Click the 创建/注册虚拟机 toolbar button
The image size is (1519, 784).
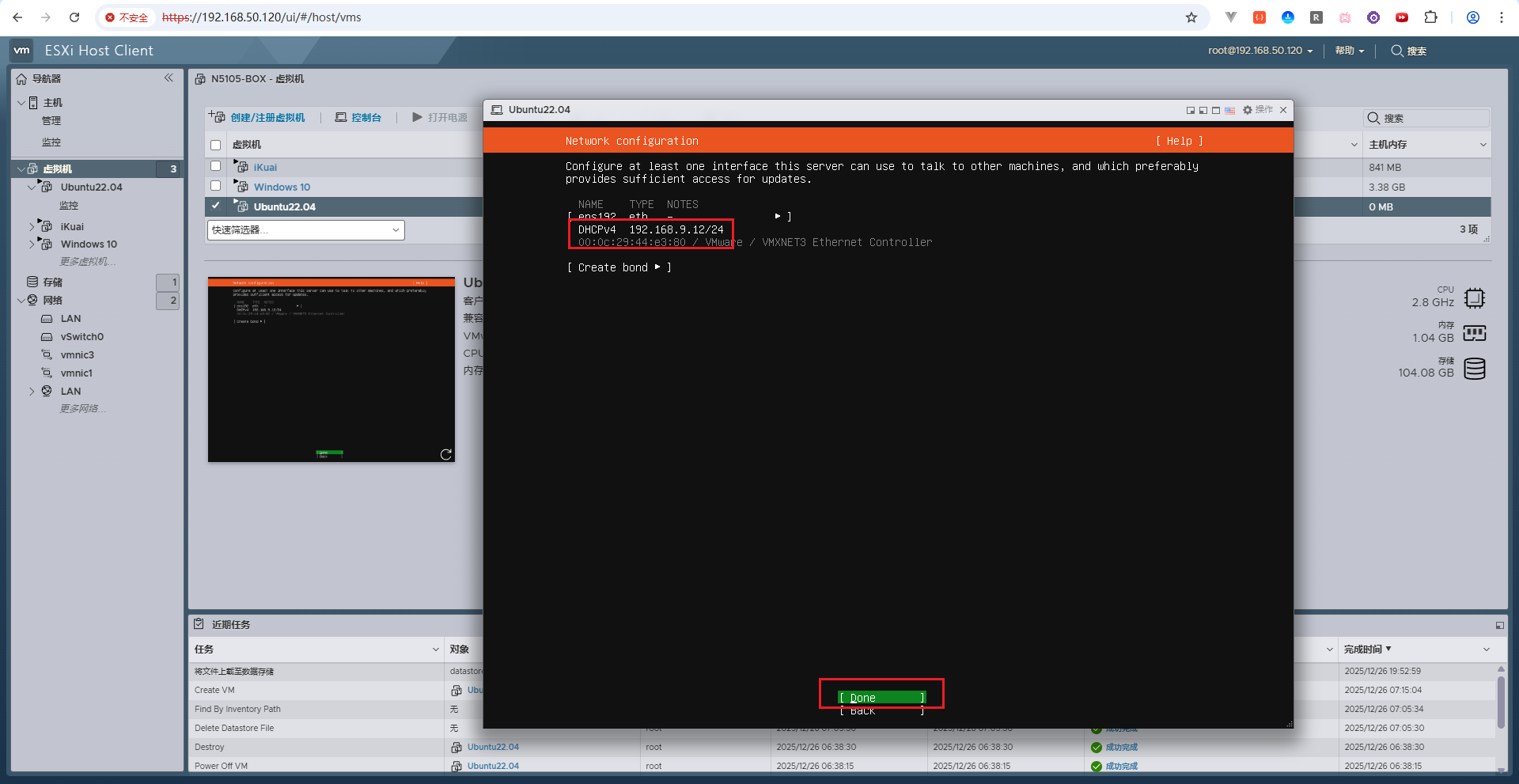pos(258,117)
